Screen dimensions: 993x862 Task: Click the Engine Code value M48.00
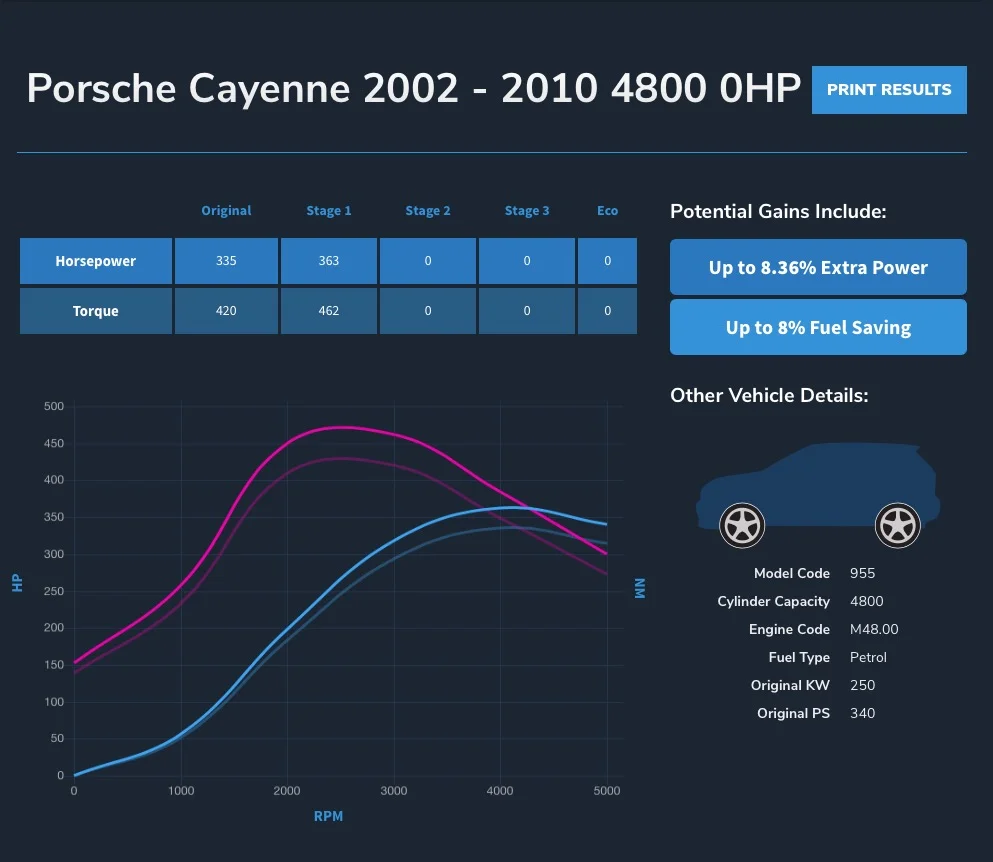coord(874,629)
